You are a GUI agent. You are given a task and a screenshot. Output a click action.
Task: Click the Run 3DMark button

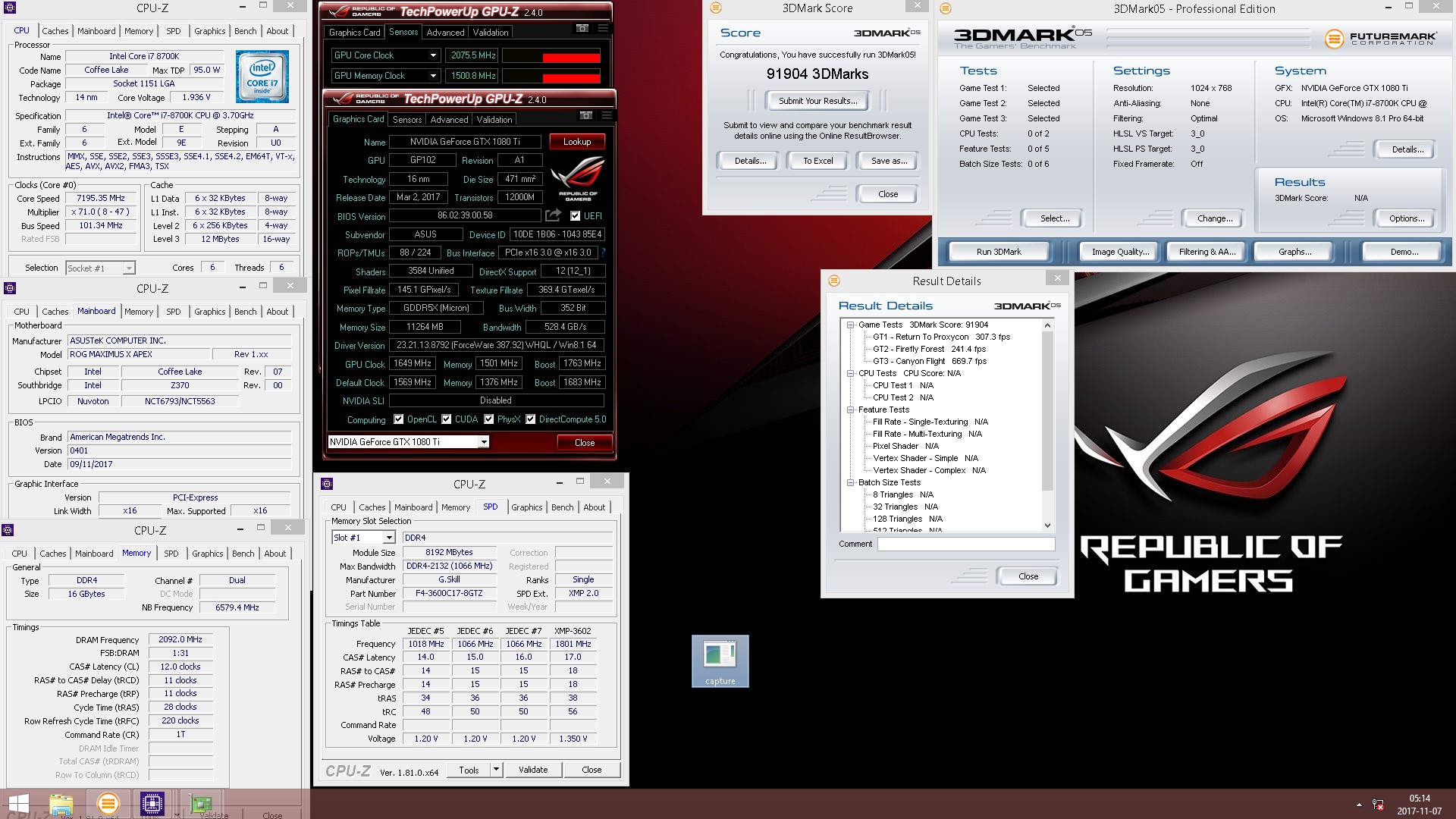click(x=998, y=252)
